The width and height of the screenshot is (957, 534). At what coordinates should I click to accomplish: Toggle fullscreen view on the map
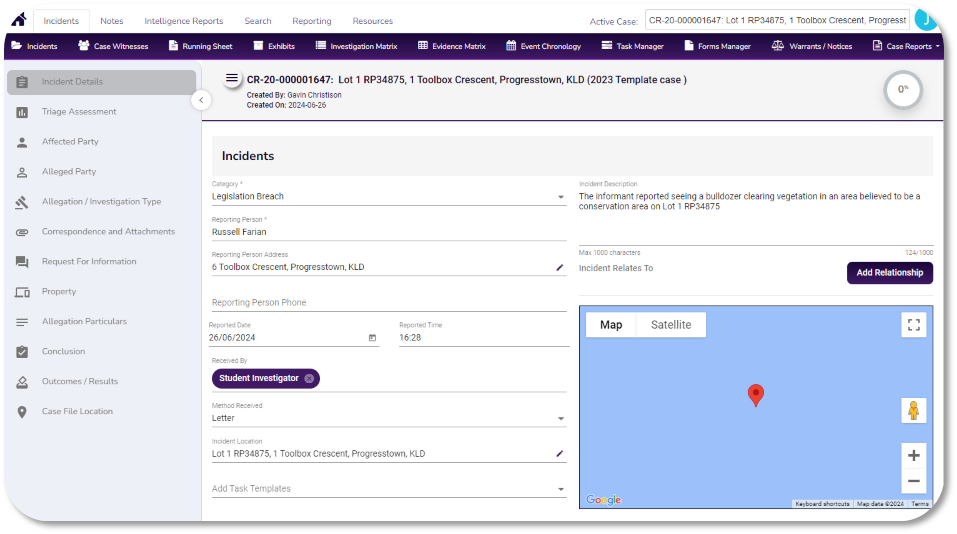912,325
